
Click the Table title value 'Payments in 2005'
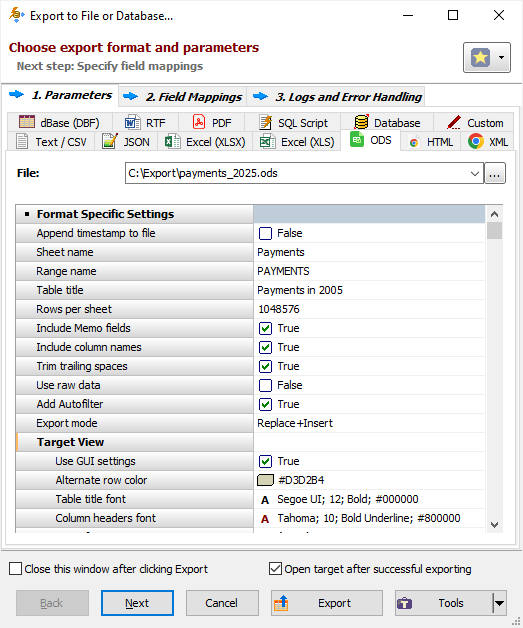300,290
